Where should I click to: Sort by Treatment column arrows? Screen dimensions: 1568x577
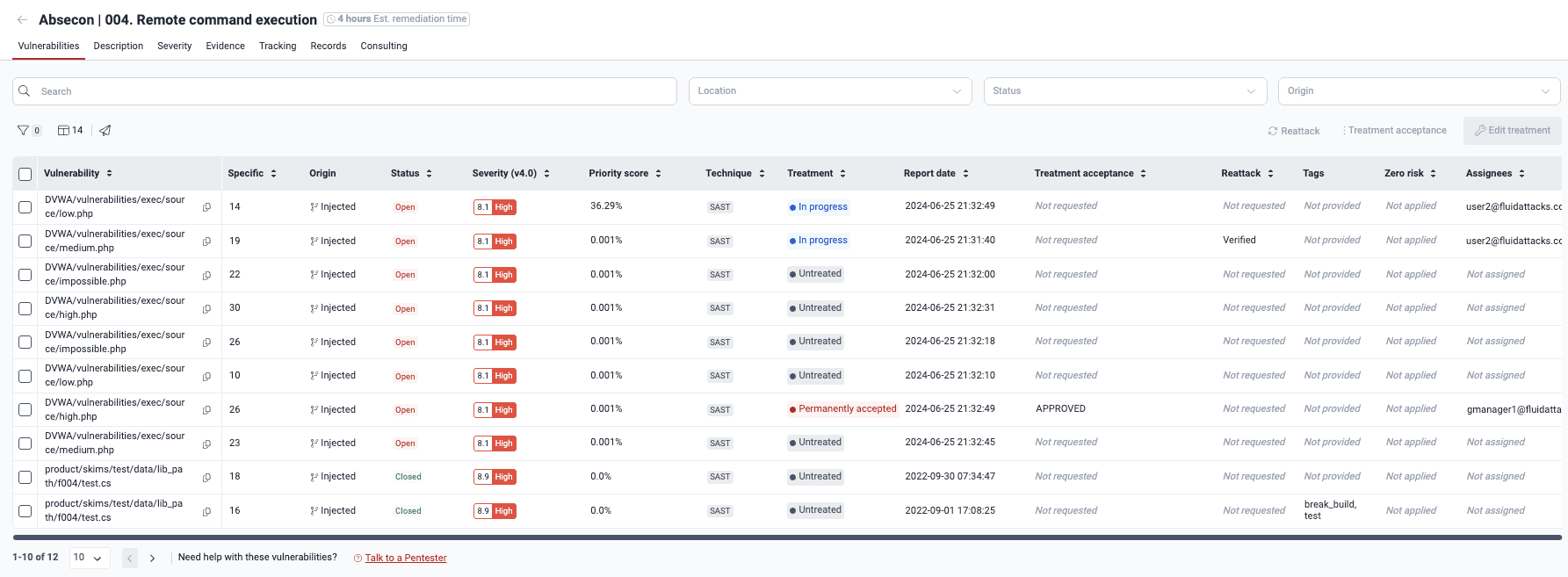pos(842,174)
